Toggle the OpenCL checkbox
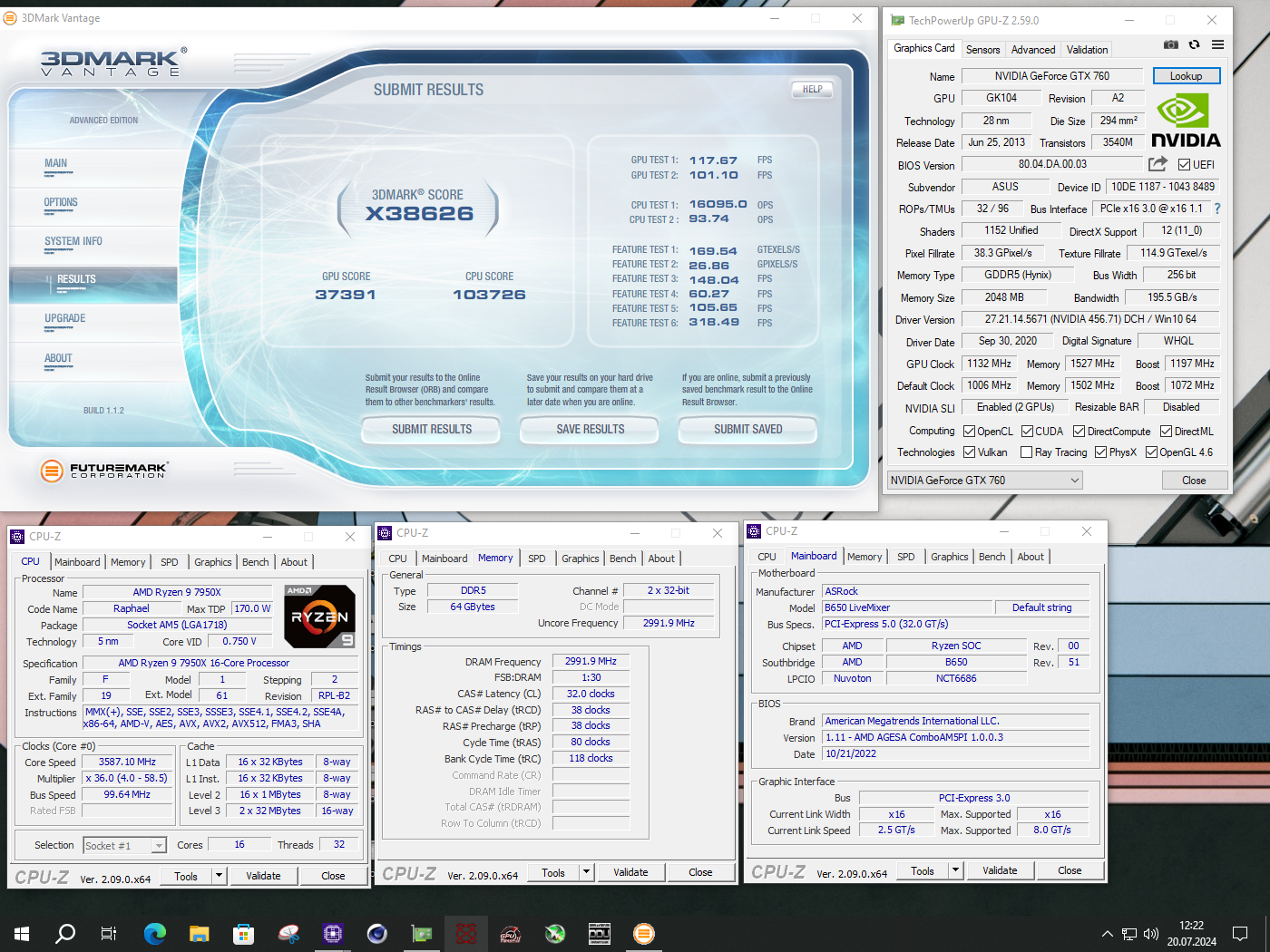The width and height of the screenshot is (1270, 952). pyautogui.click(x=970, y=432)
